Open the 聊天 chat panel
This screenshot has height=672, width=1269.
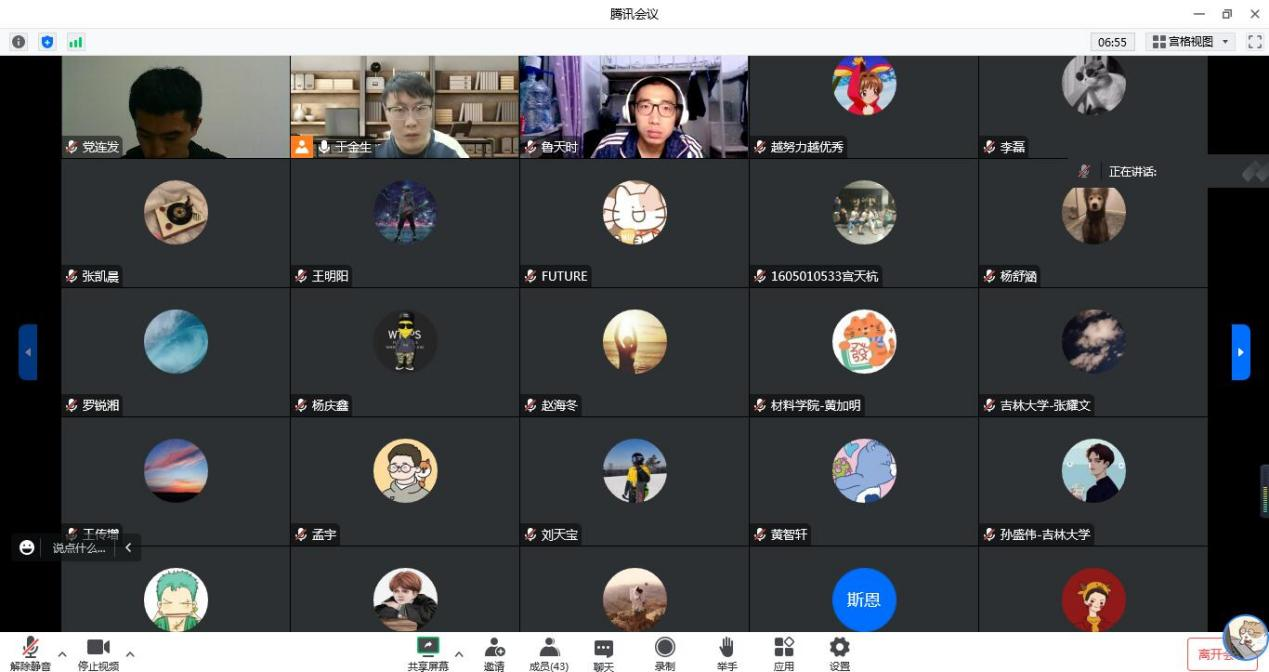click(603, 650)
